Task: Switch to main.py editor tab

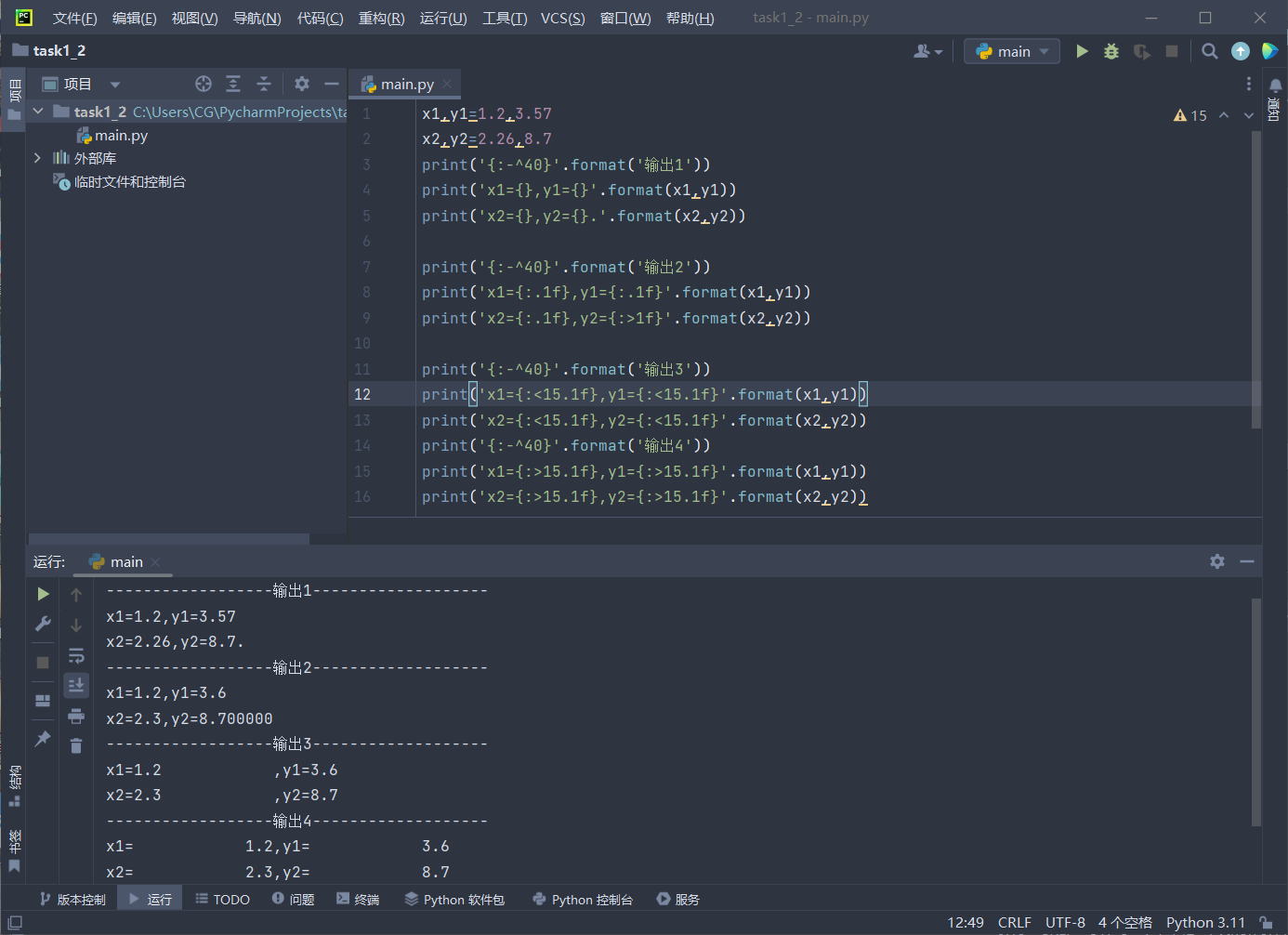Action: pyautogui.click(x=406, y=84)
